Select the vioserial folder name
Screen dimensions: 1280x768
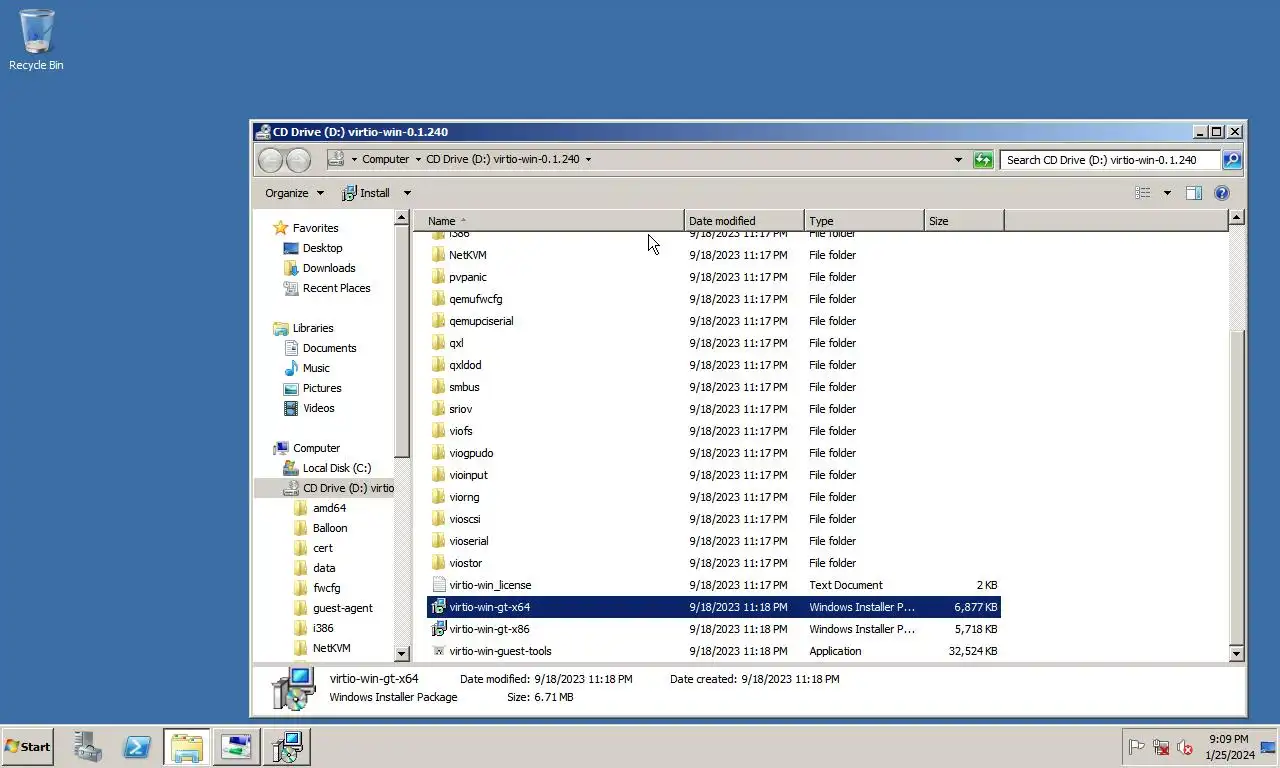click(469, 541)
